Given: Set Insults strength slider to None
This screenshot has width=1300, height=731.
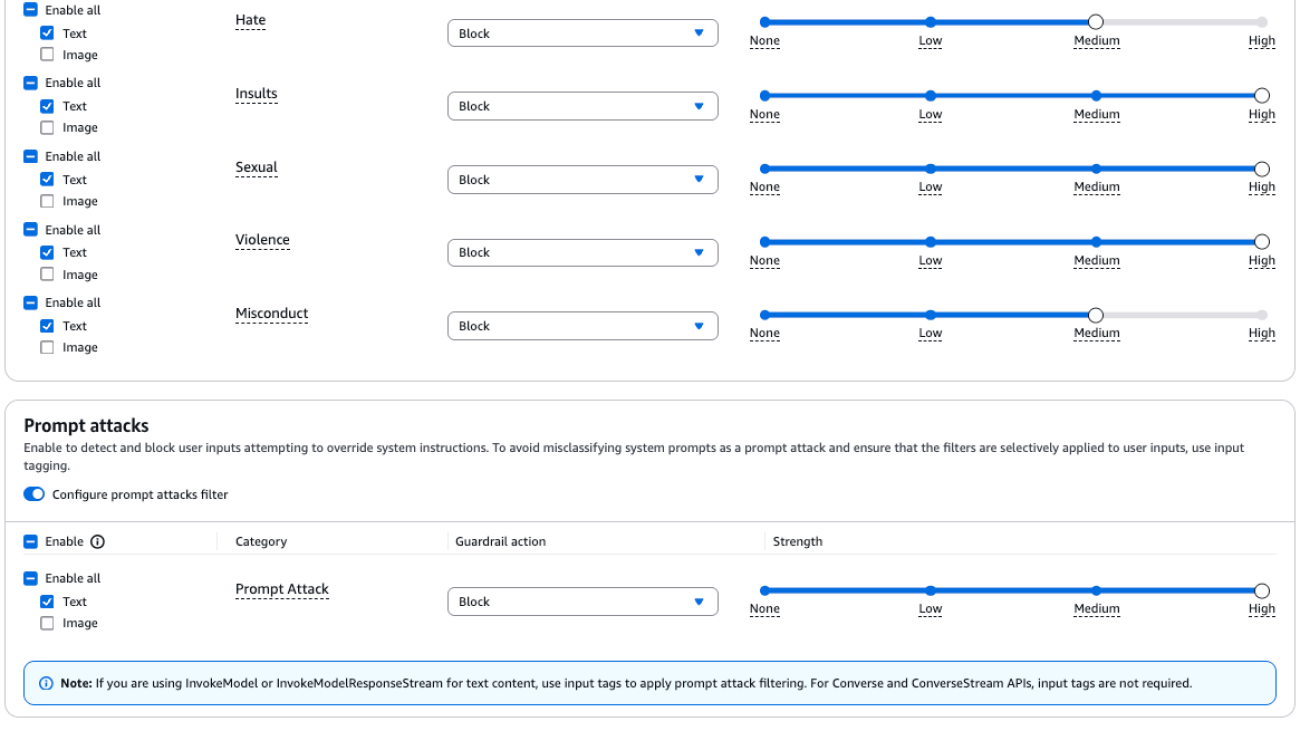Looking at the screenshot, I should tap(765, 95).
